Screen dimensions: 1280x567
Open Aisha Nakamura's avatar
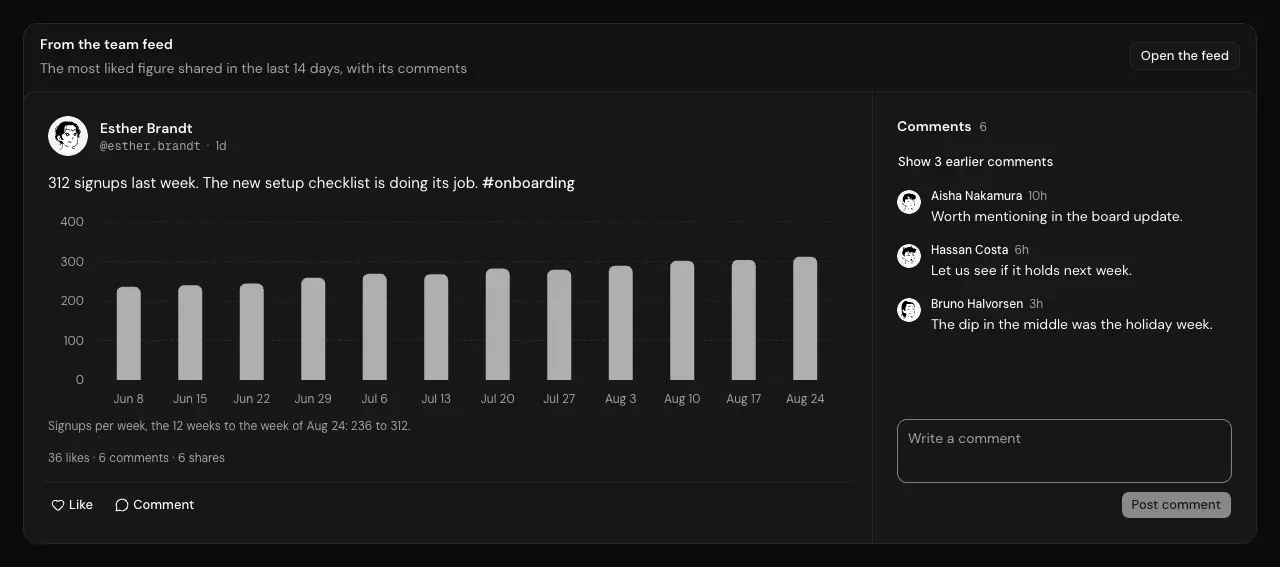(x=909, y=202)
